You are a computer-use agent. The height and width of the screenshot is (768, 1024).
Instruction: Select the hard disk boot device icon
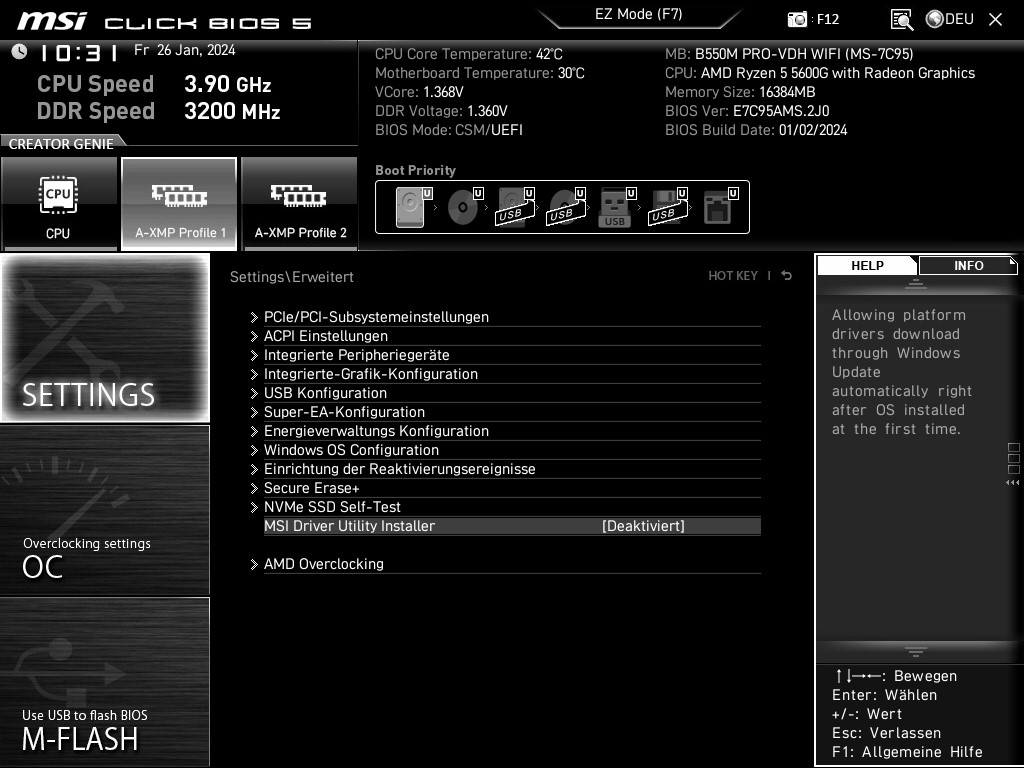413,207
